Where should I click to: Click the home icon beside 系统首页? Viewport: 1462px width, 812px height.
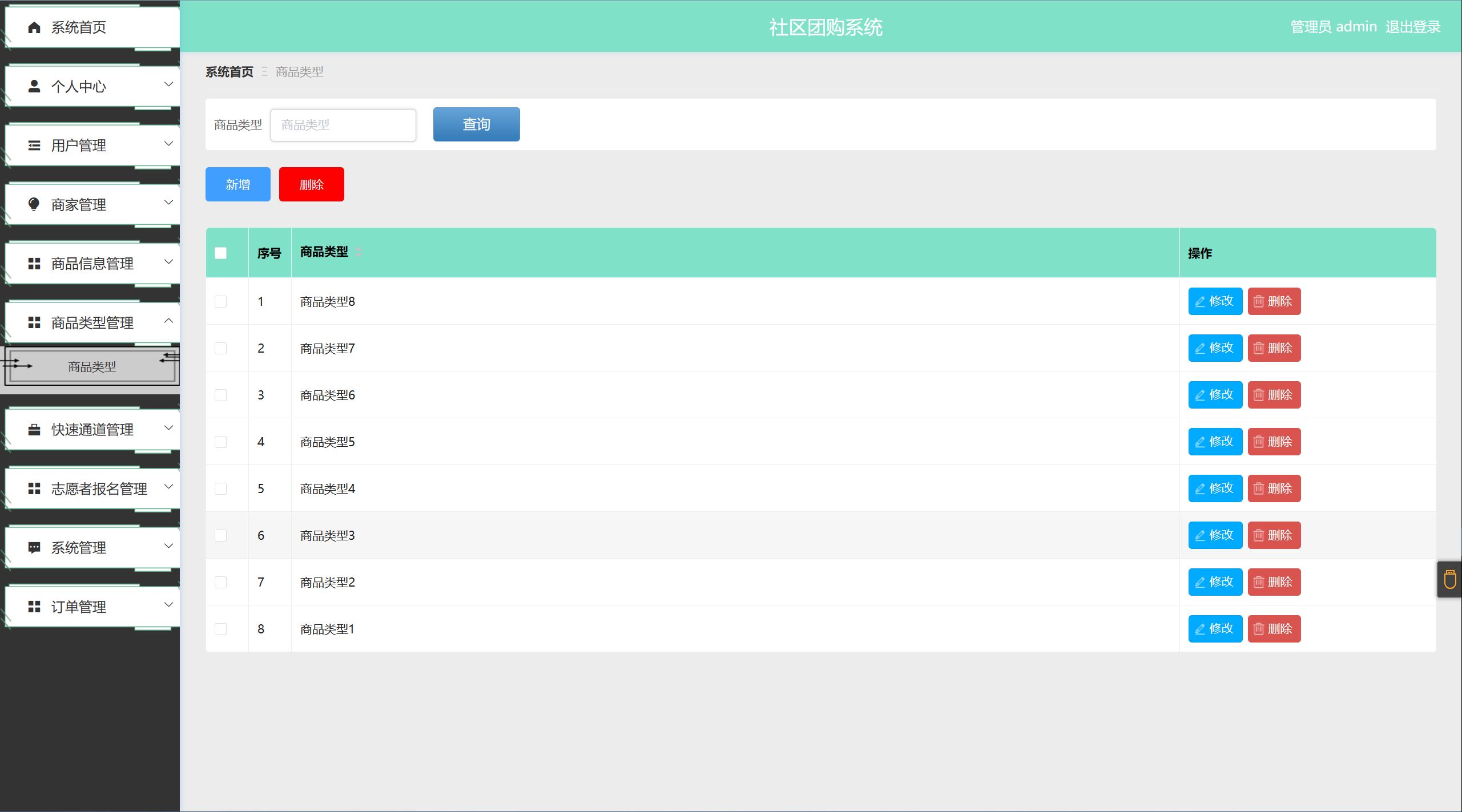tap(34, 27)
